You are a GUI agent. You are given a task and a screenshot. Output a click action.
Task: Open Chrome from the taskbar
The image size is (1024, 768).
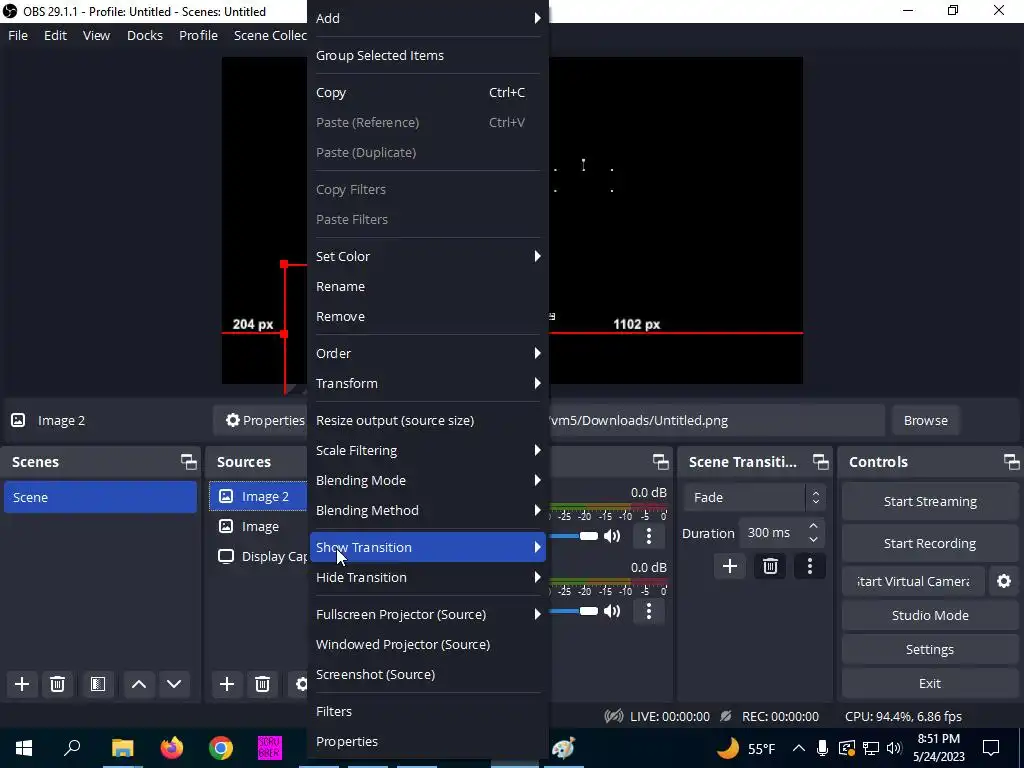221,748
